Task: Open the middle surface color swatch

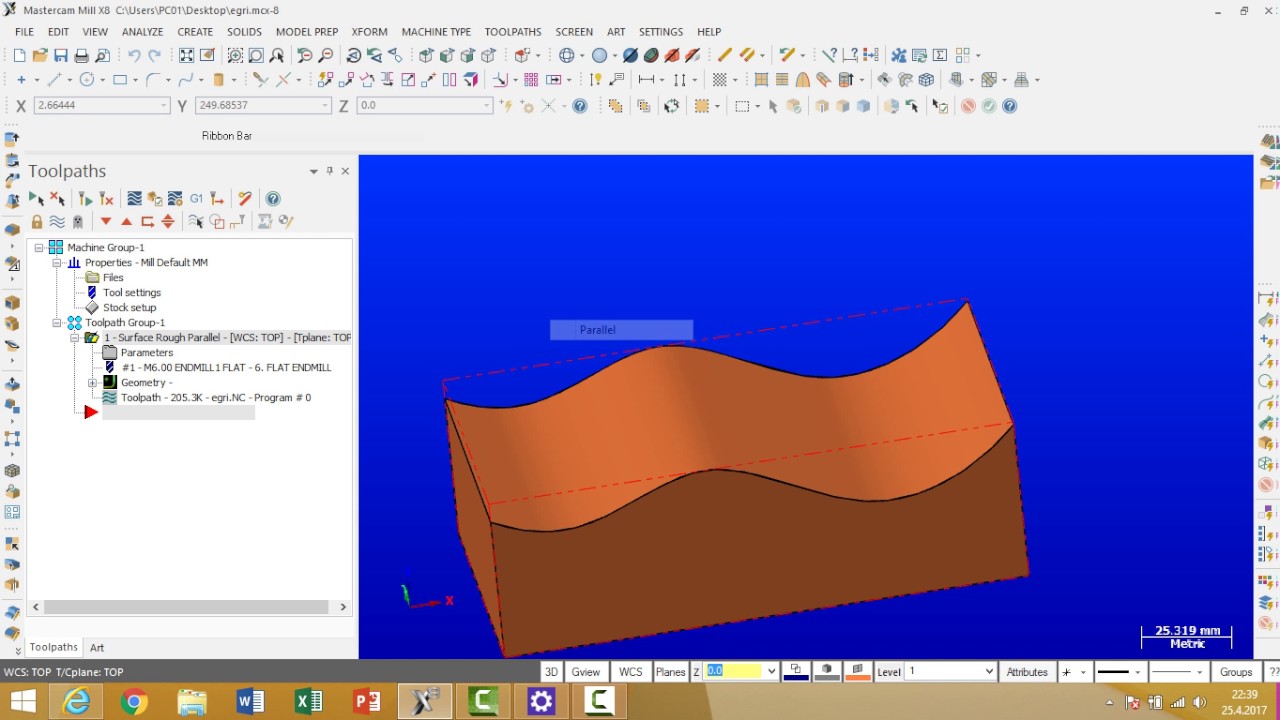Action: pyautogui.click(x=827, y=672)
